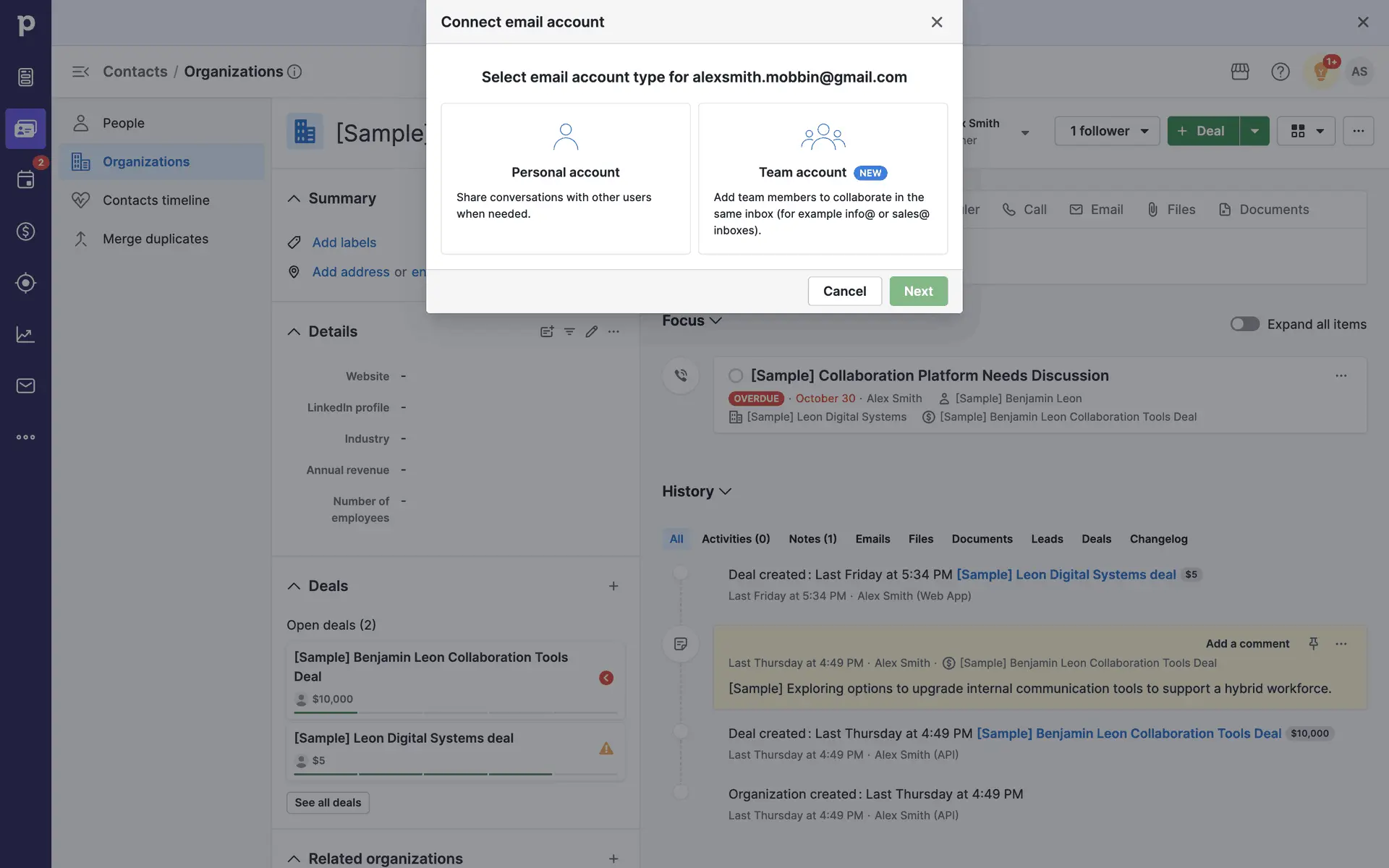Viewport: 1389px width, 868px height.
Task: Click the Marketplace store icon
Action: click(x=1240, y=72)
